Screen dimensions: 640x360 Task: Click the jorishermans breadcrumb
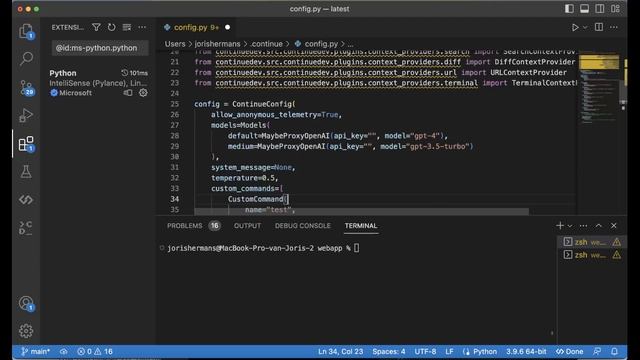click(217, 44)
